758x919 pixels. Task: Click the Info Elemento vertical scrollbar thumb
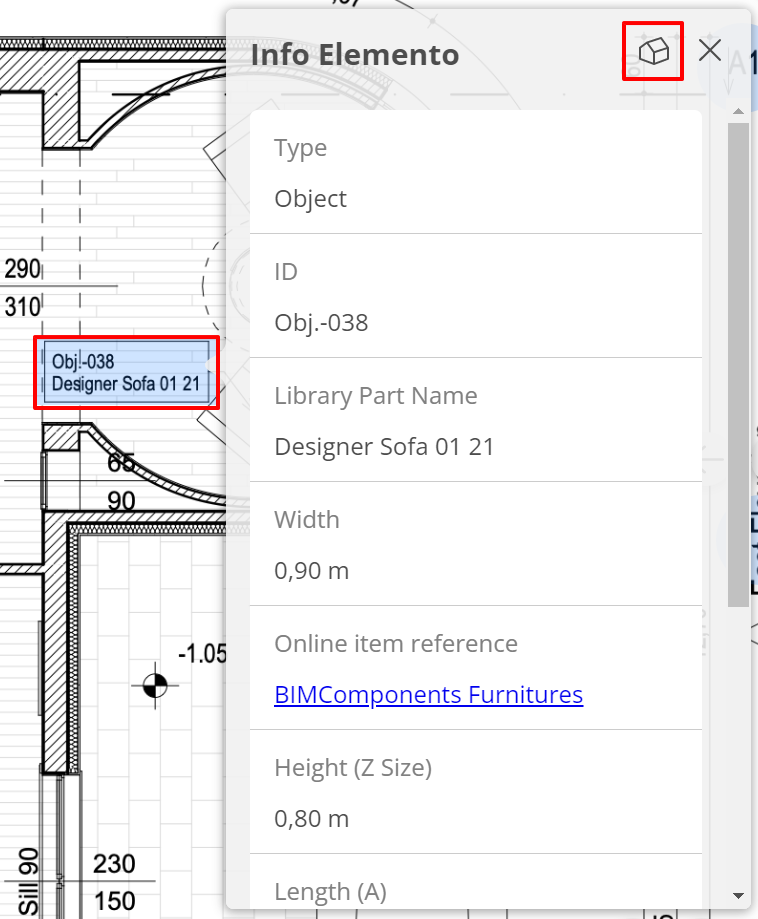click(738, 365)
